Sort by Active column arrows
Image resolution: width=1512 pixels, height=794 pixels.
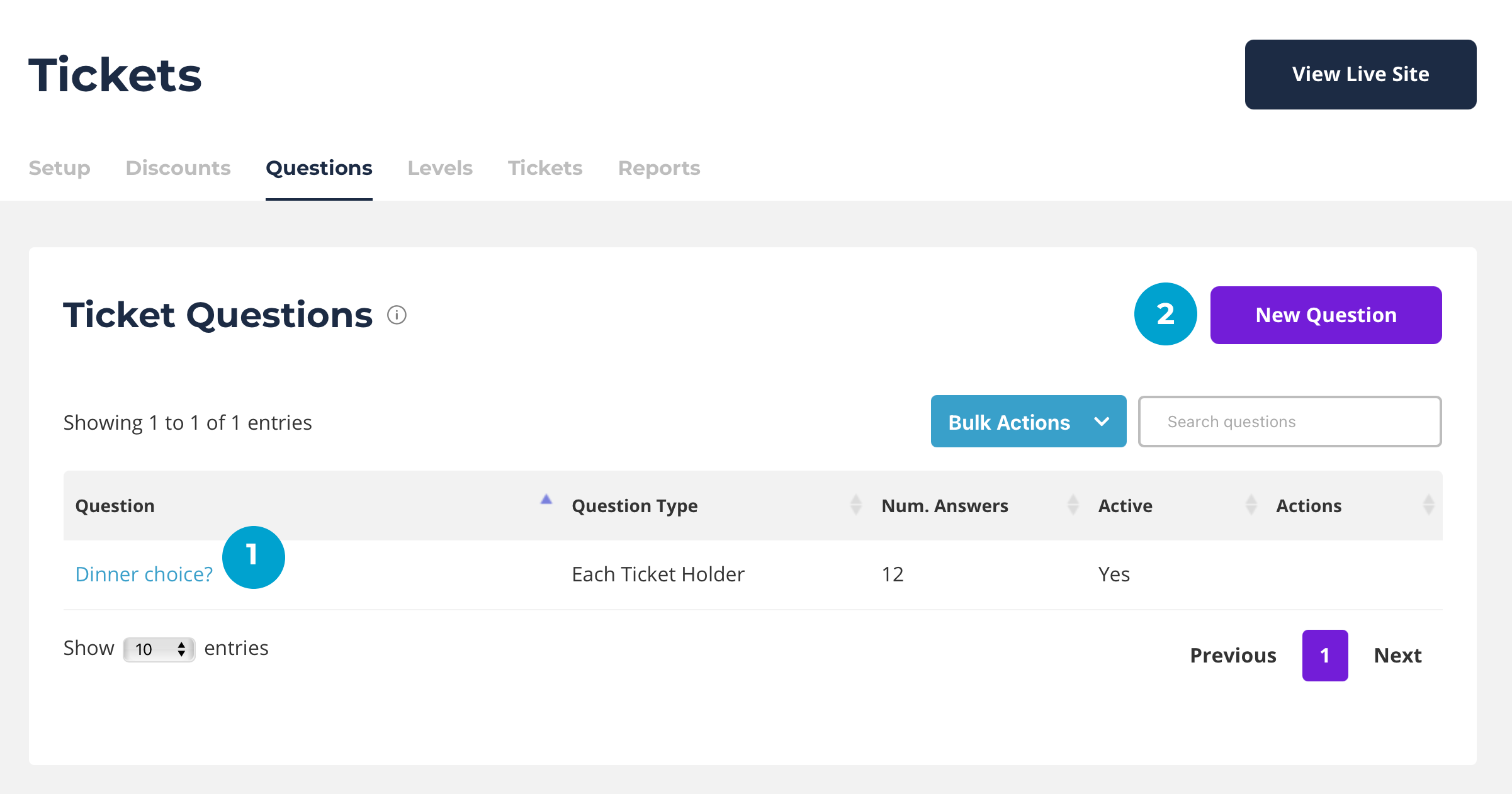(x=1251, y=505)
